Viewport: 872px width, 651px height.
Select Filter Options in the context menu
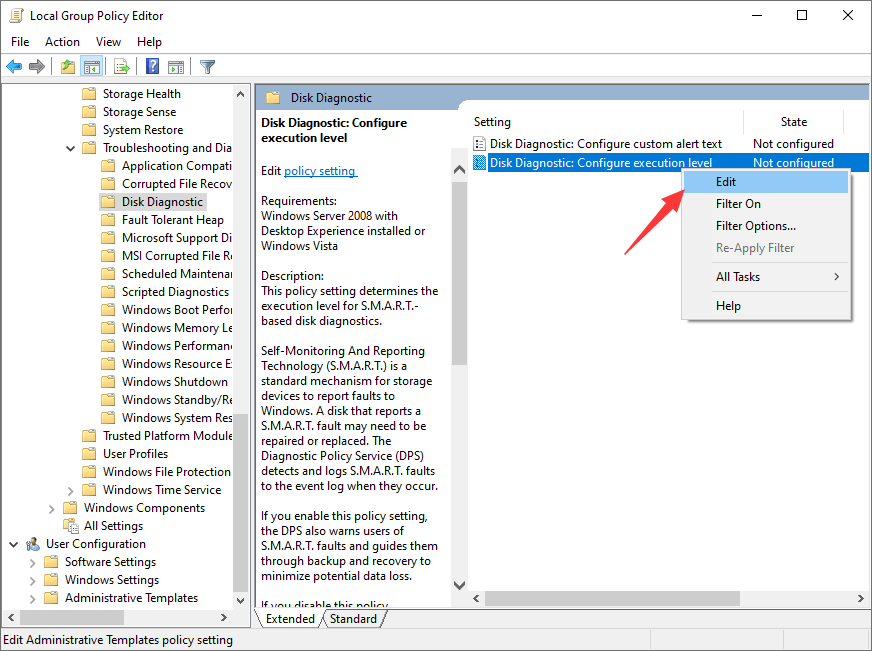755,226
